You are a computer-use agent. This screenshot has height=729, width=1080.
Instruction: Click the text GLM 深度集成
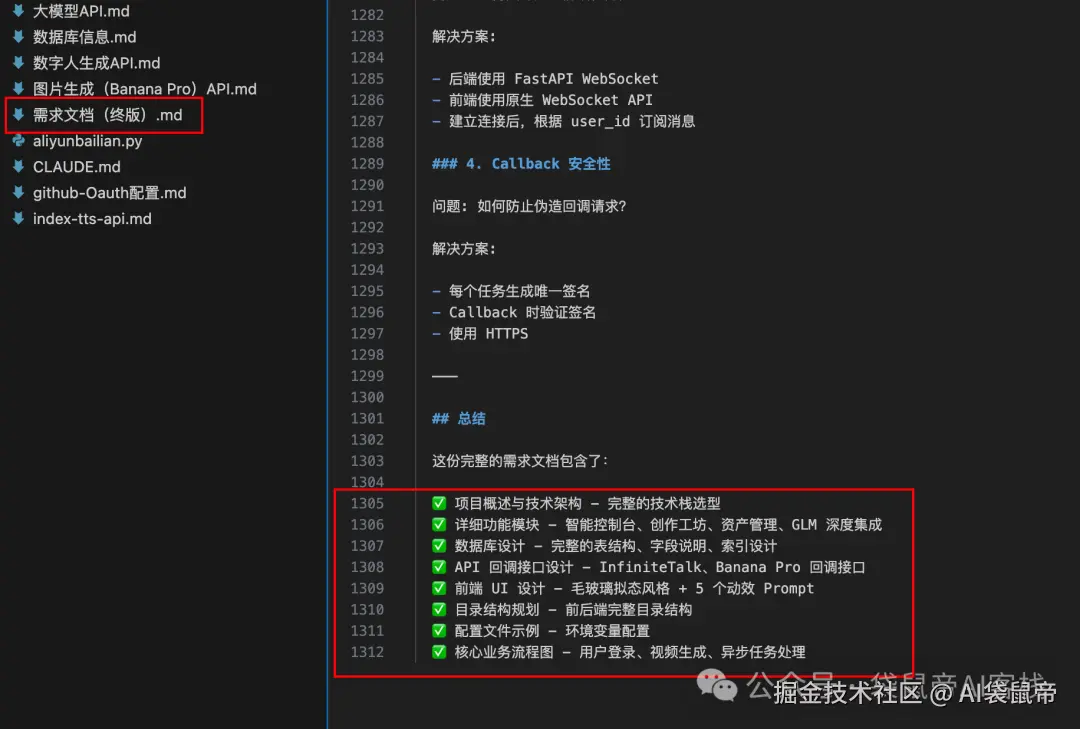coord(836,525)
